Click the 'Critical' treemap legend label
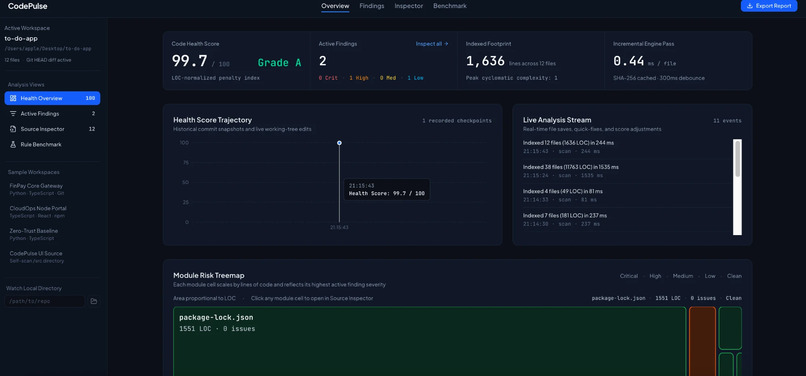Viewport: 806px width, 376px height. tap(629, 276)
